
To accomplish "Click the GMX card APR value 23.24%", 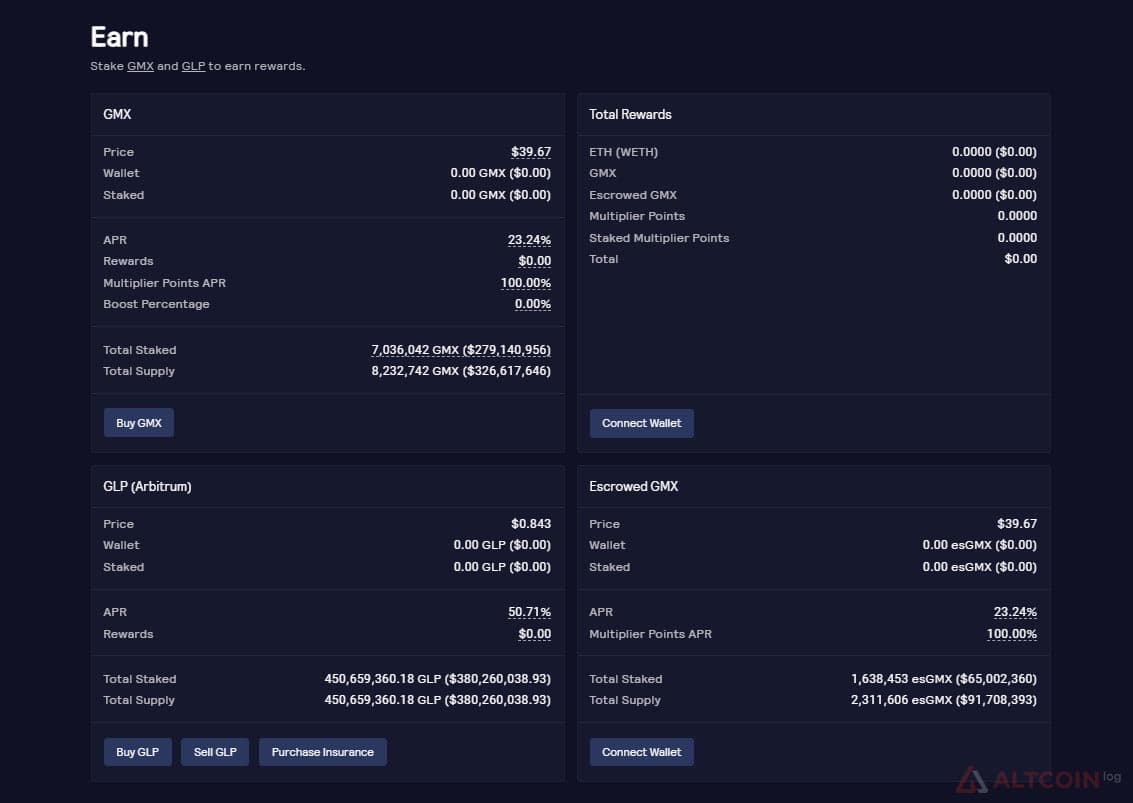I will (x=529, y=240).
